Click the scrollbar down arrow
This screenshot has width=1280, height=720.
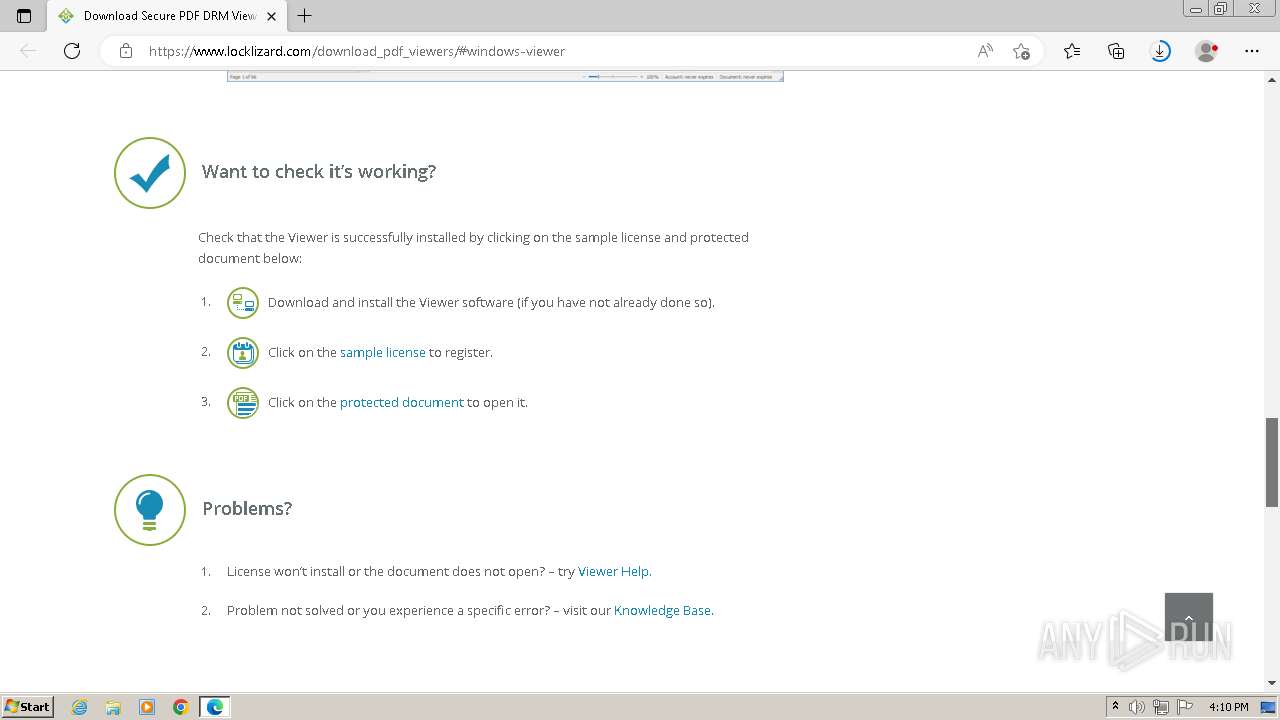[1272, 683]
